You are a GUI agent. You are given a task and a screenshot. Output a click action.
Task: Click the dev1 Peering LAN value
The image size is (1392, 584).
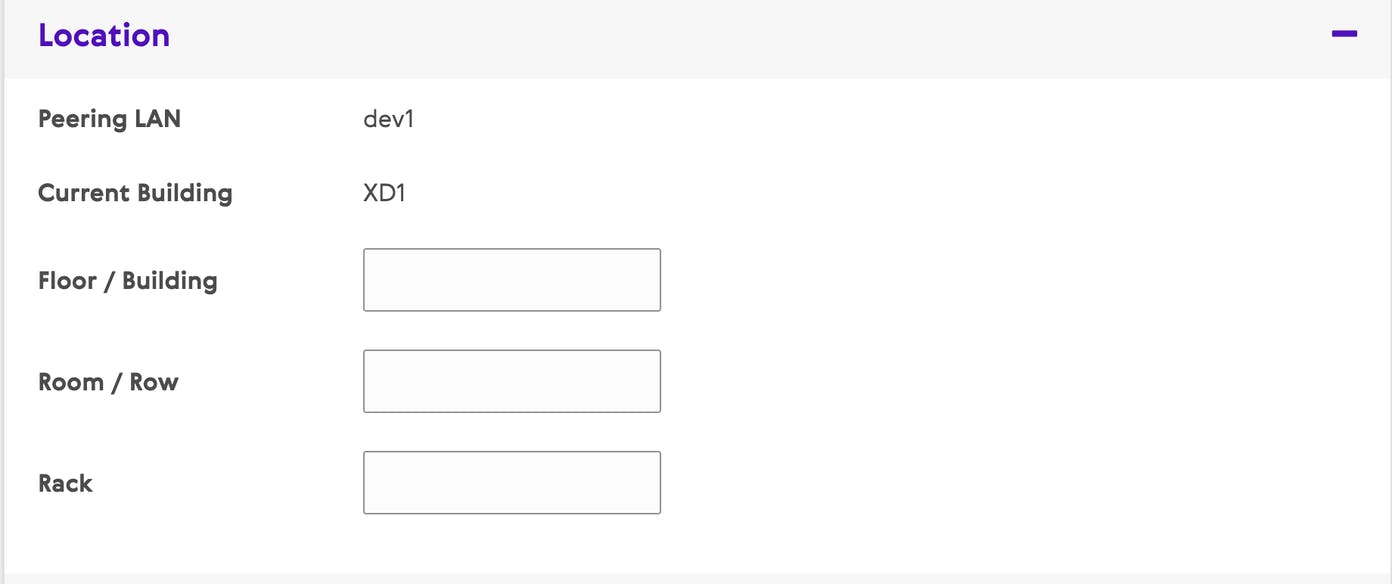388,120
